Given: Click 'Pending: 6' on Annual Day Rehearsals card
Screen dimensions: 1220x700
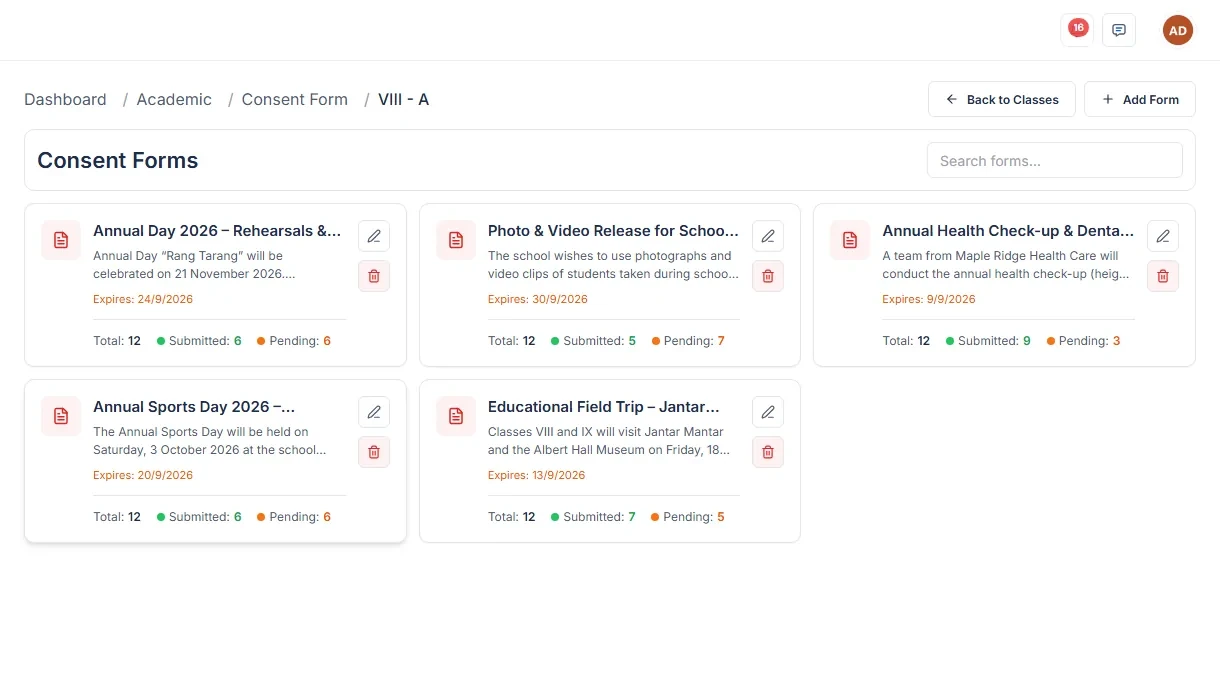Looking at the screenshot, I should point(294,341).
